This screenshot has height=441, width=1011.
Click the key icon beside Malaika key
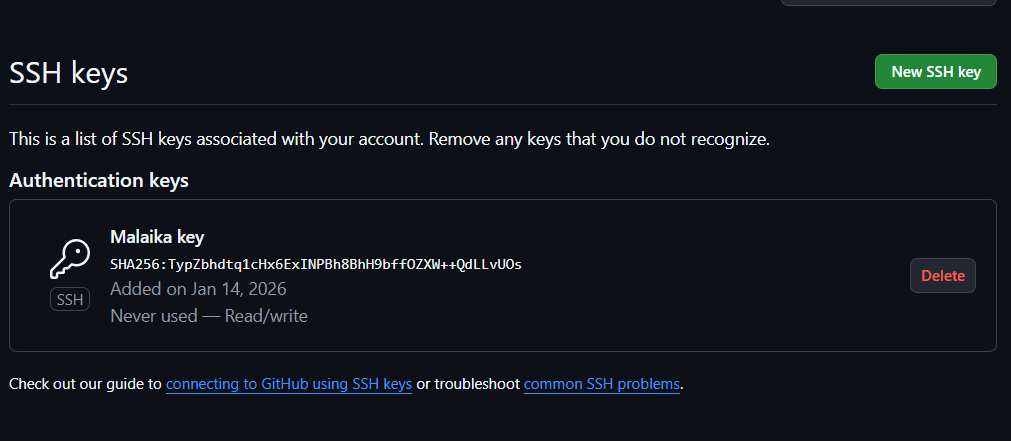pos(70,259)
